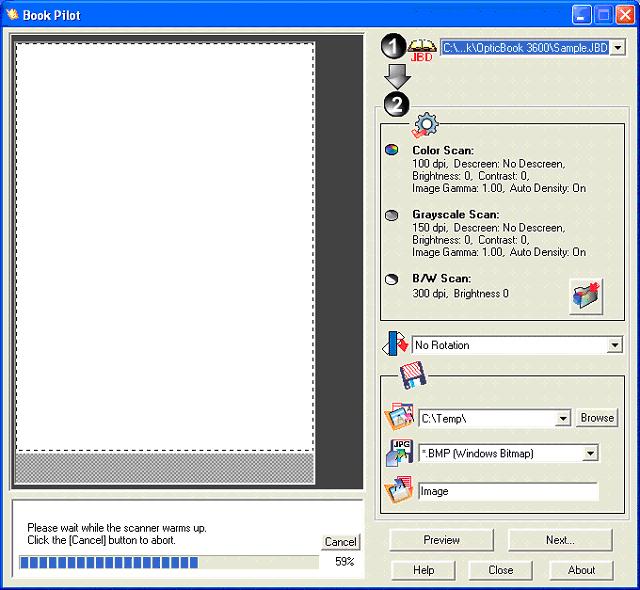Click the save folder icon beside C:\Temp\
This screenshot has width=640, height=590.
coord(399,417)
